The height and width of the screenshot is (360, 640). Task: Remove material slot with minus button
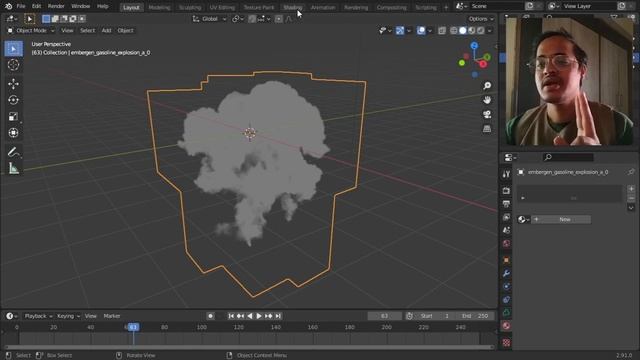631,198
